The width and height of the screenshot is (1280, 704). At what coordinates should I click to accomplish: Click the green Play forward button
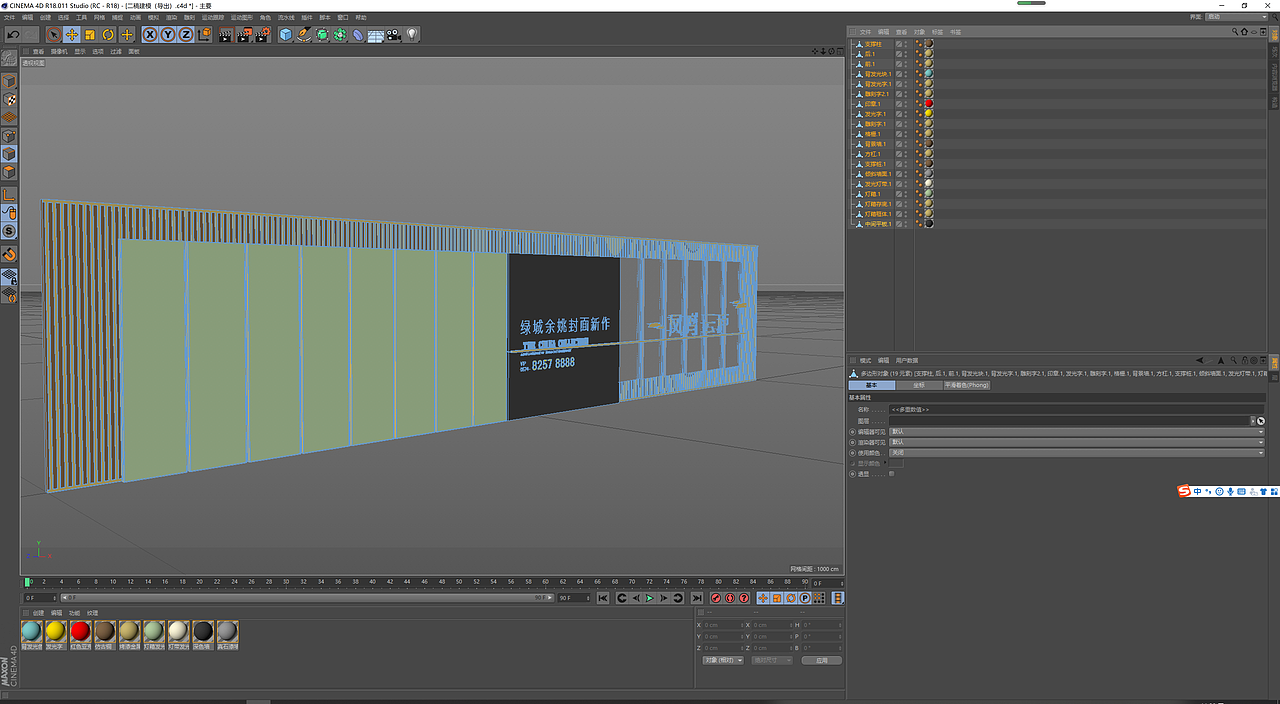[650, 598]
